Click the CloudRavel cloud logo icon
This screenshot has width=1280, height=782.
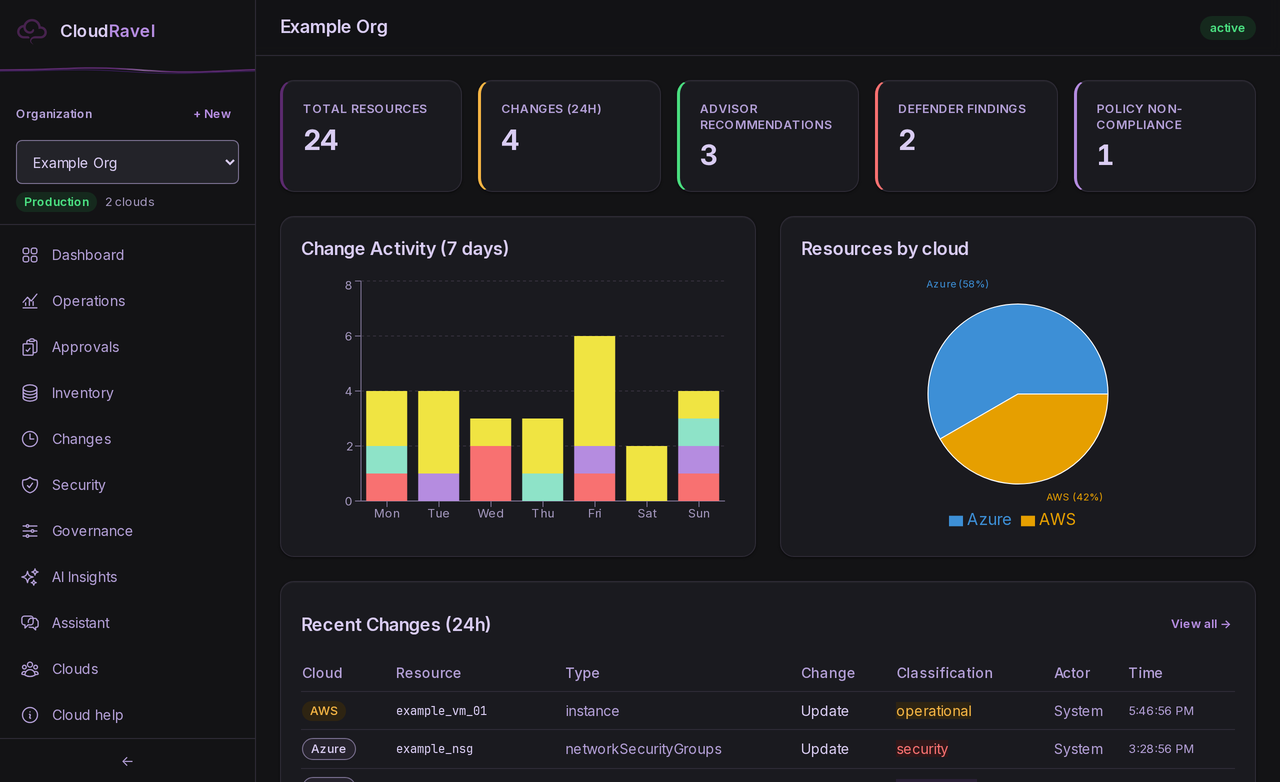pyautogui.click(x=32, y=30)
